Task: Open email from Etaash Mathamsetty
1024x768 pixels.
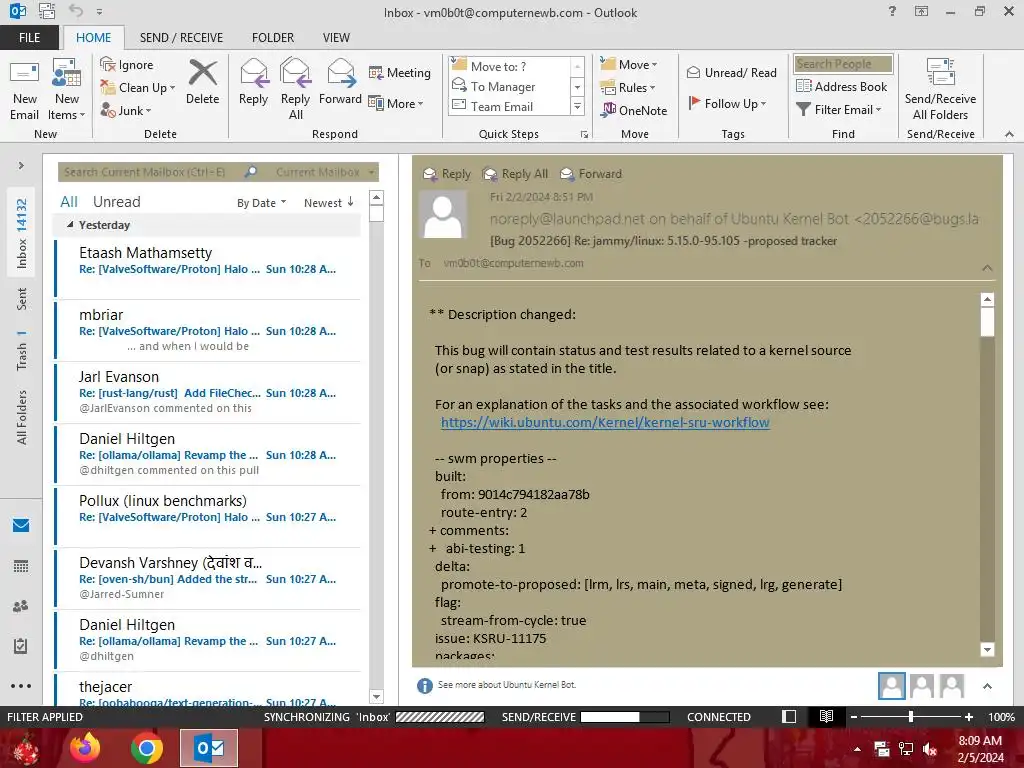Action: coord(208,268)
